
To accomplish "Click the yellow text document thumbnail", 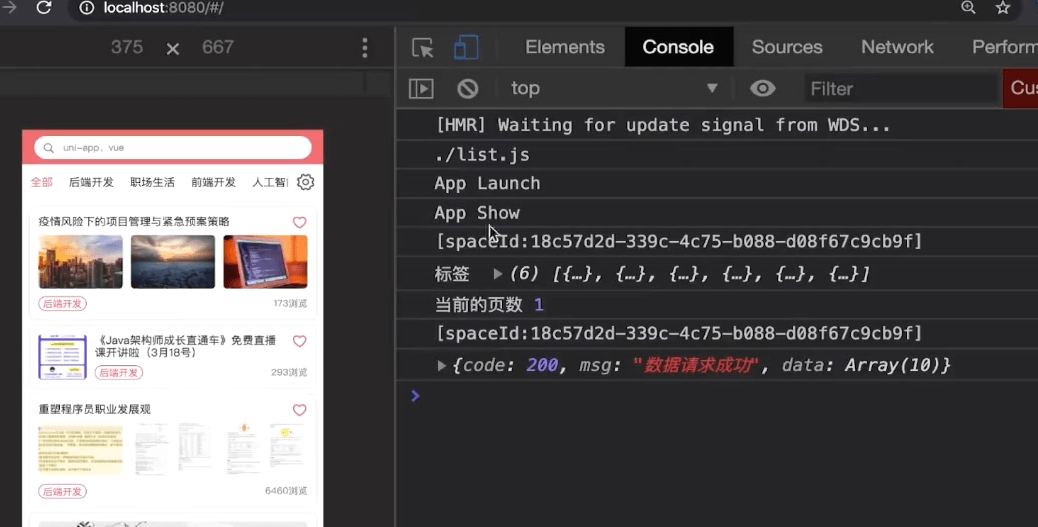I will click(80, 450).
